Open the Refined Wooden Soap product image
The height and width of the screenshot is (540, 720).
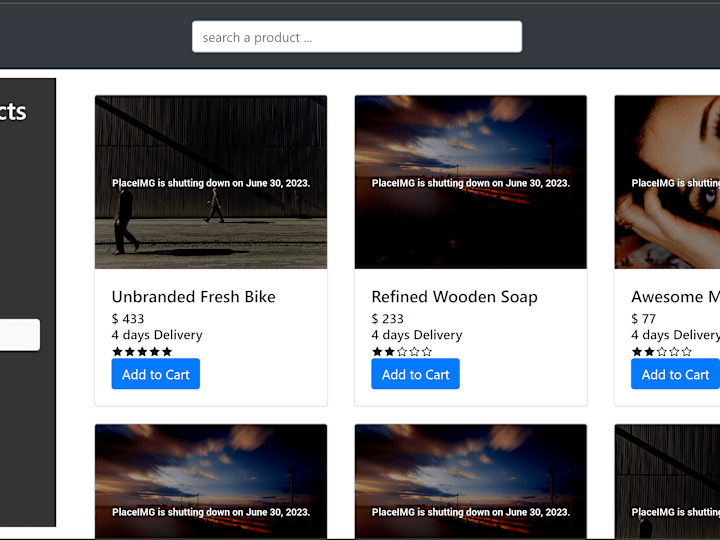click(x=471, y=182)
